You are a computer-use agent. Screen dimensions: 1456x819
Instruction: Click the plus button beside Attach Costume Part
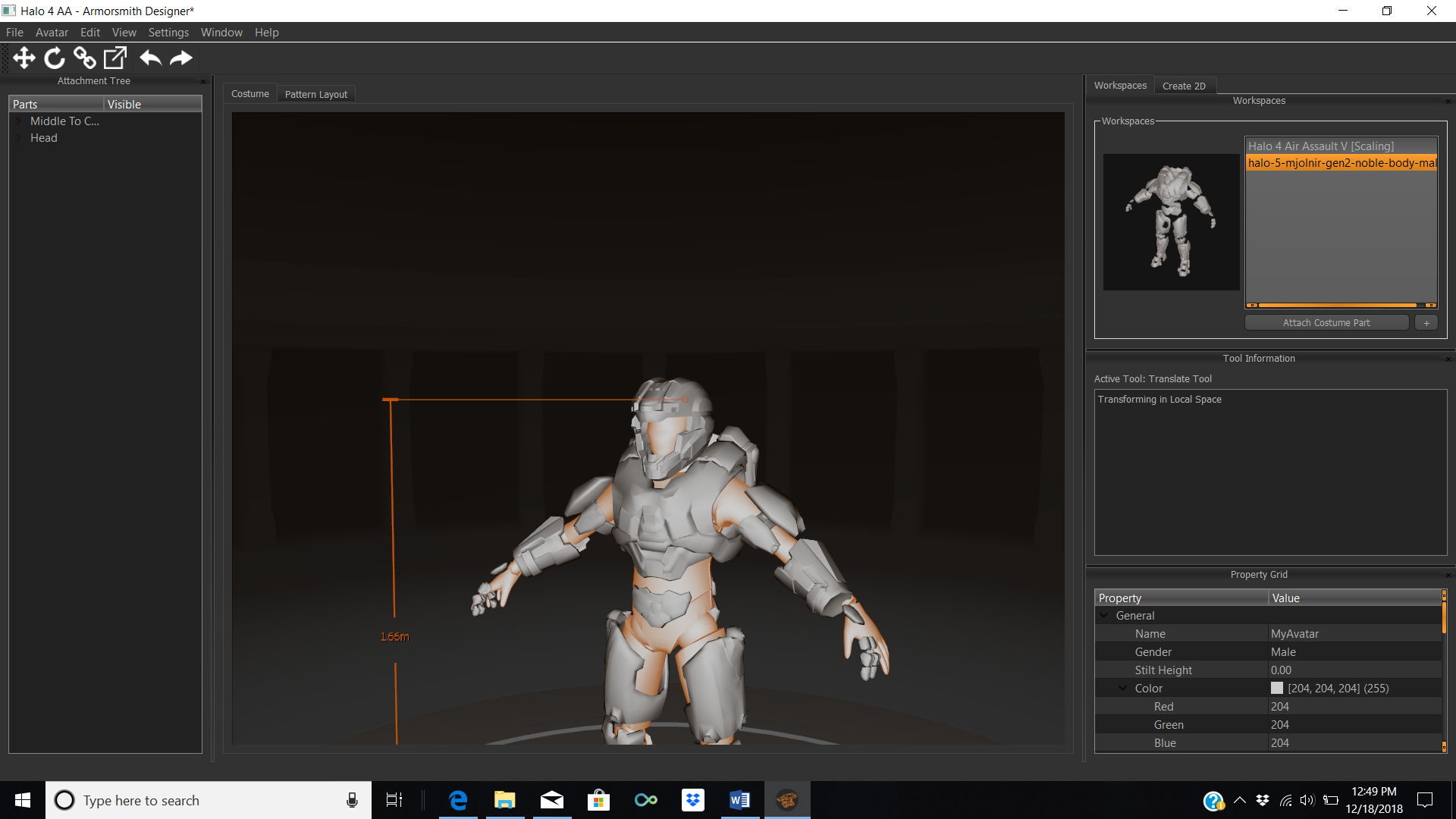click(x=1426, y=323)
